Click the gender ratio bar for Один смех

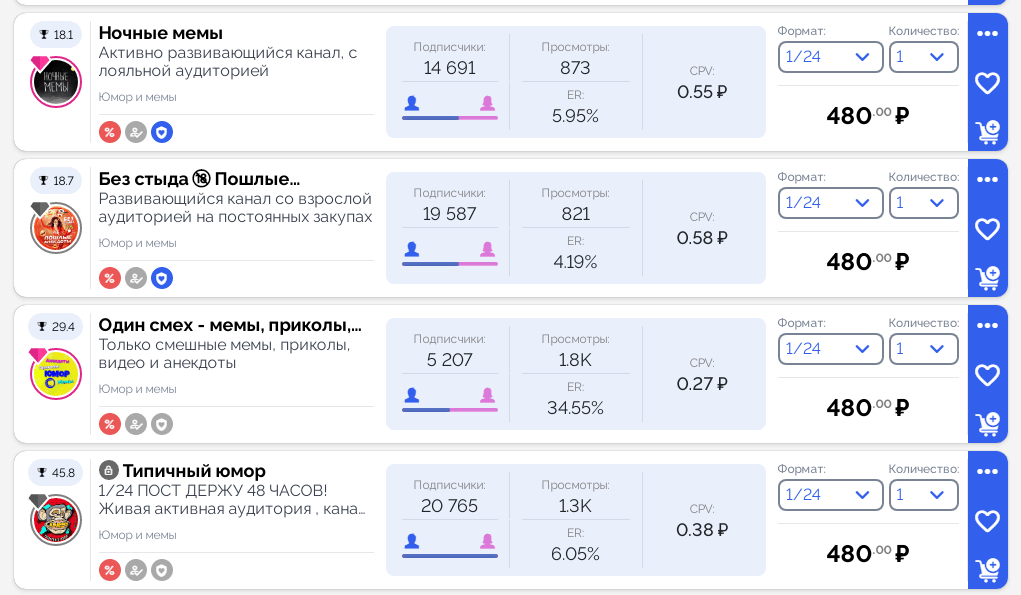coord(449,409)
